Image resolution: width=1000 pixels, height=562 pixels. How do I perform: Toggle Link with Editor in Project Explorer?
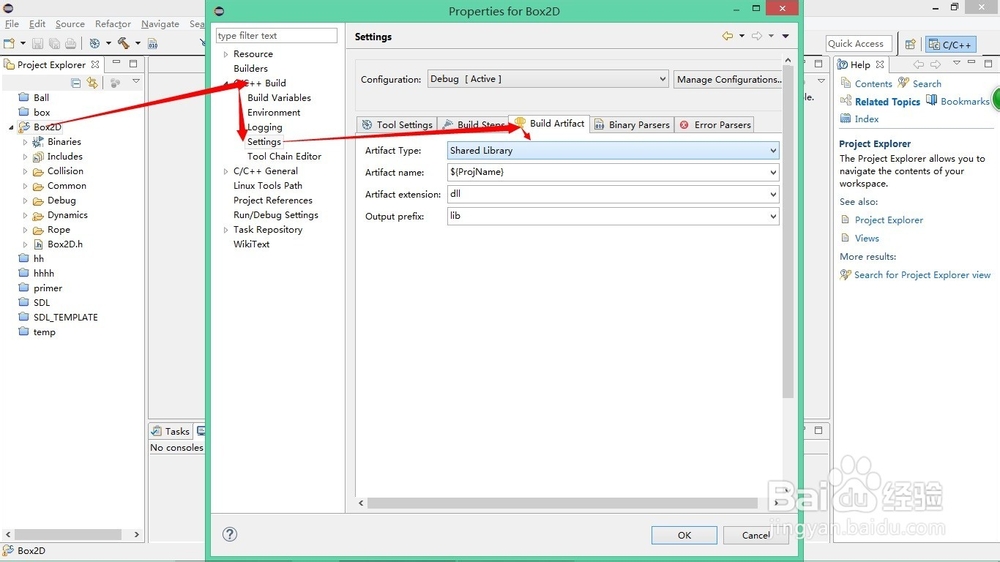[x=92, y=83]
